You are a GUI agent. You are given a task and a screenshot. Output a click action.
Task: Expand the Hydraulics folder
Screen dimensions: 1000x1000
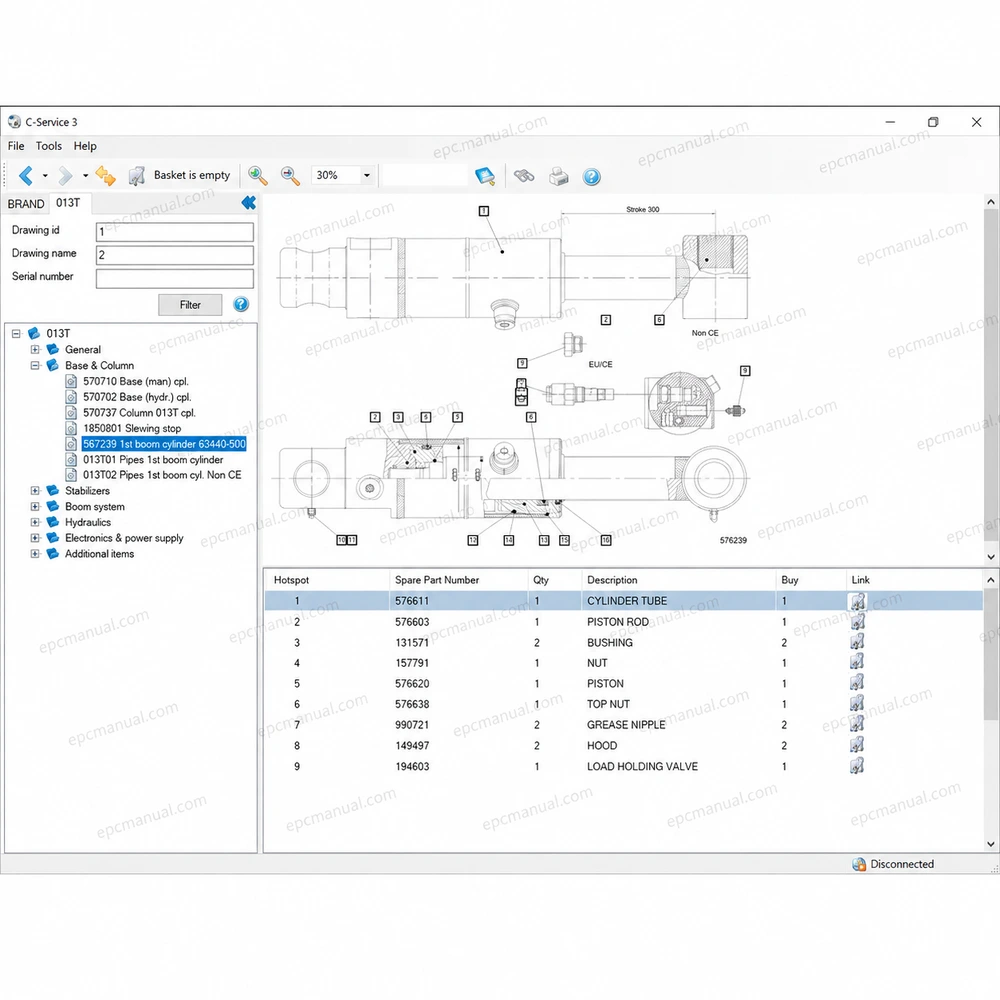click(35, 522)
